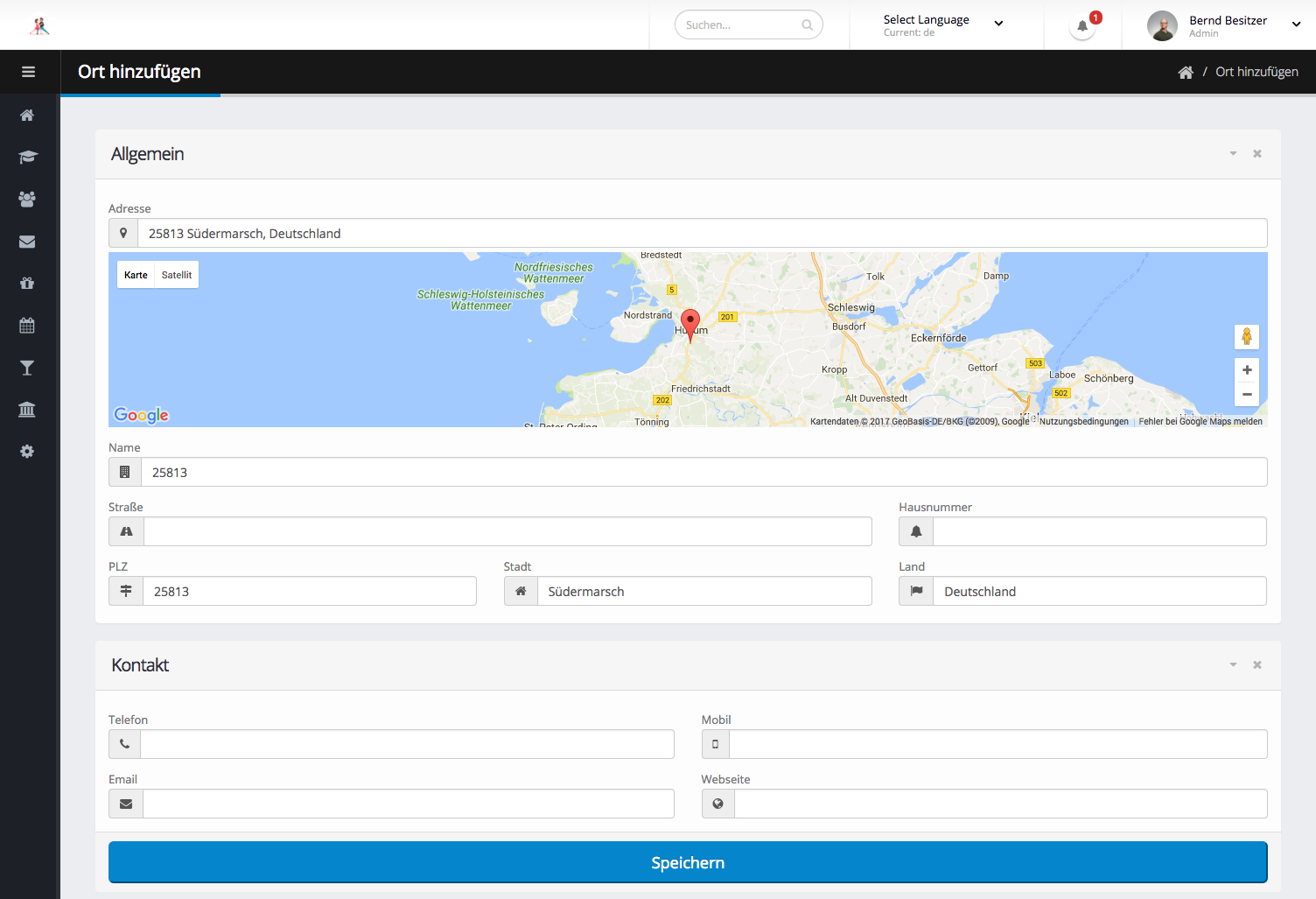Save the location with Speichern
This screenshot has width=1316, height=899.
click(x=688, y=862)
